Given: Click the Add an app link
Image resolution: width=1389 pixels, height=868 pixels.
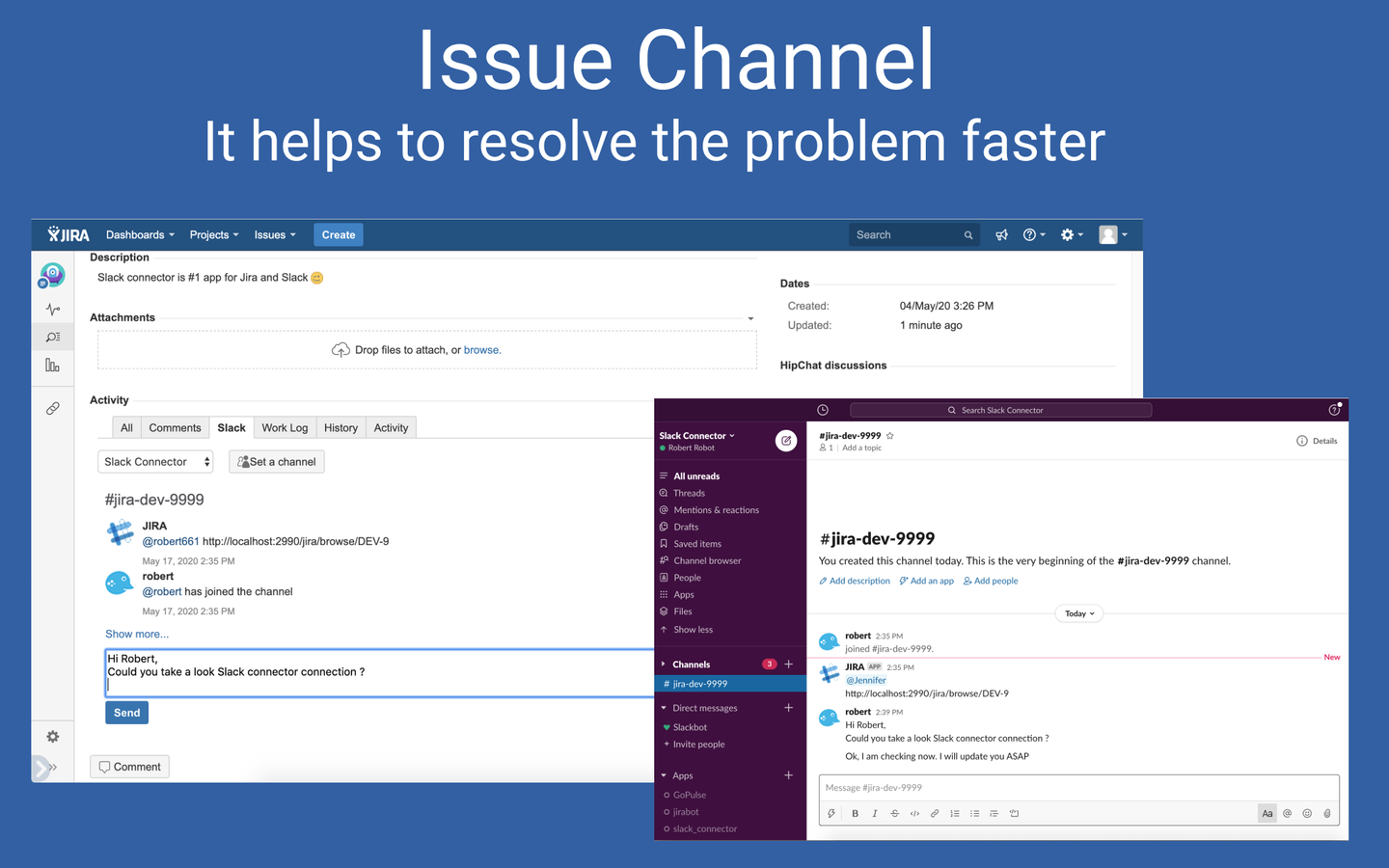Looking at the screenshot, I should pos(927,581).
